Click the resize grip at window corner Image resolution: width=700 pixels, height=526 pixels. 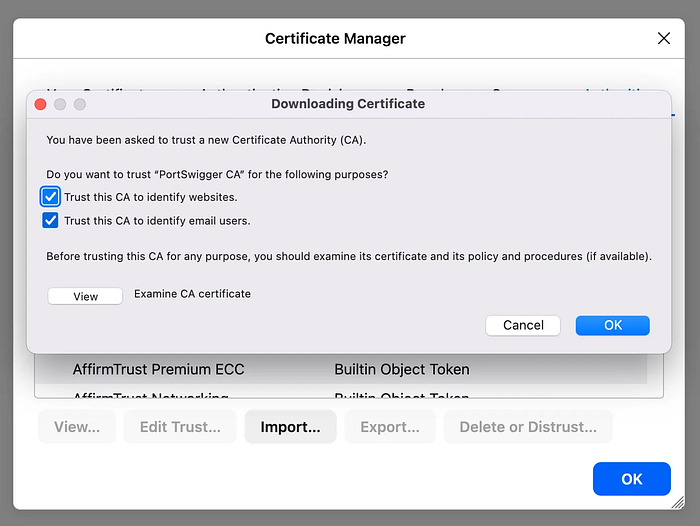coord(678,502)
